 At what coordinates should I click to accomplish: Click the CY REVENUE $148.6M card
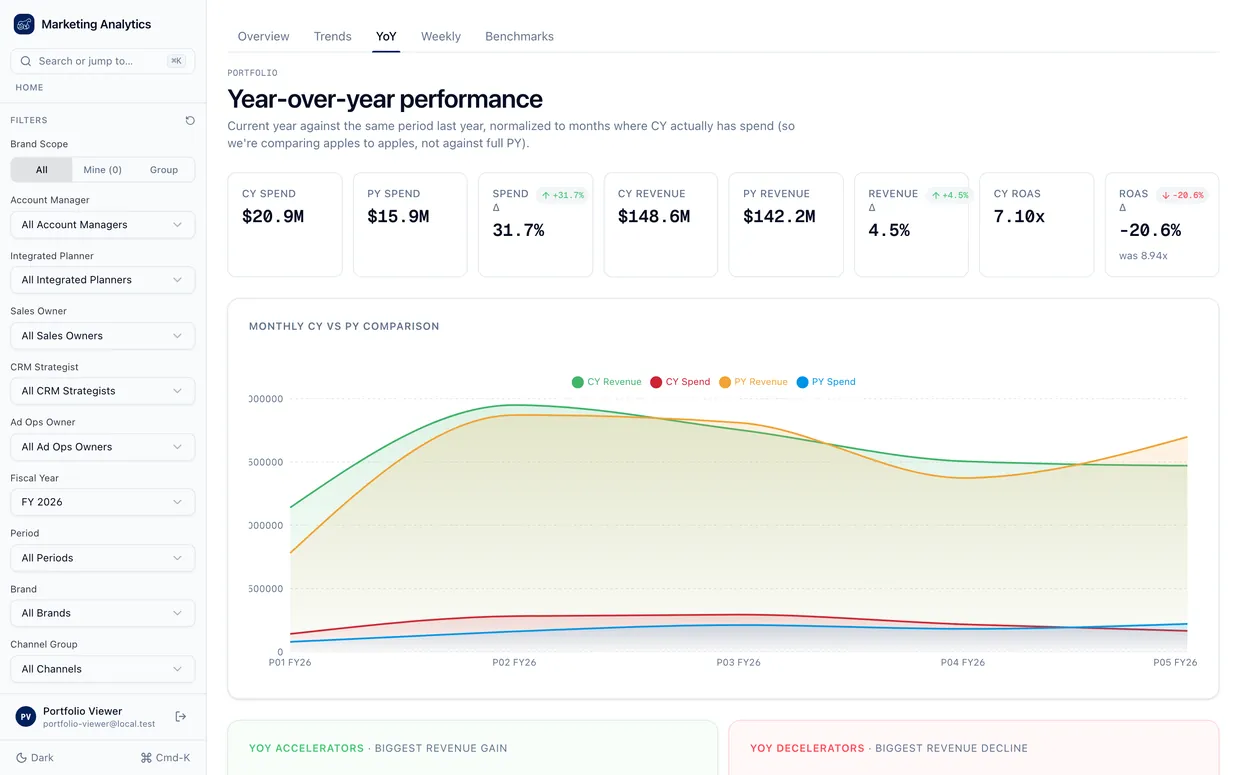(660, 225)
